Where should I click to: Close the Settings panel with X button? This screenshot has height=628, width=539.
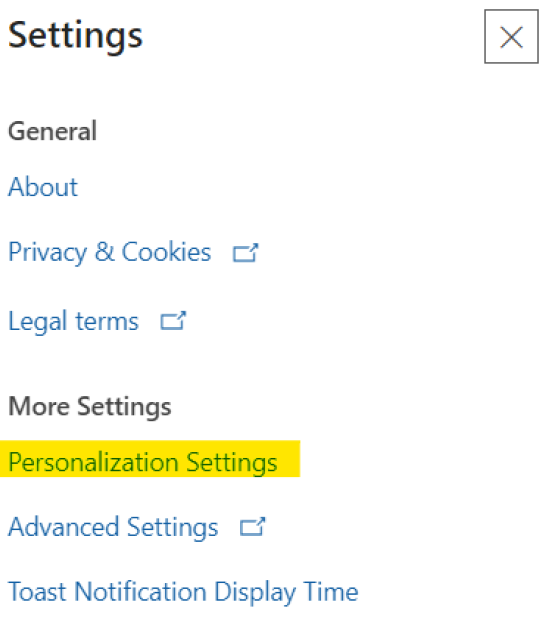point(511,37)
